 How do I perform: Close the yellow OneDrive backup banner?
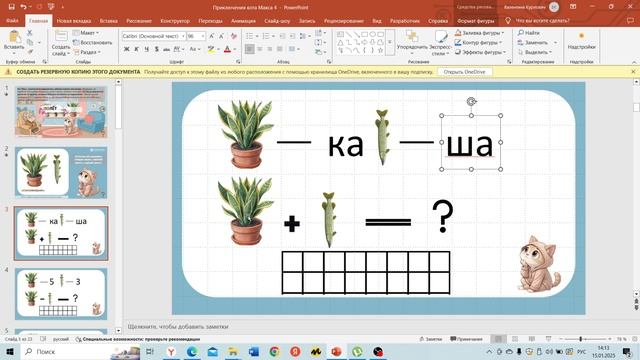click(x=633, y=72)
